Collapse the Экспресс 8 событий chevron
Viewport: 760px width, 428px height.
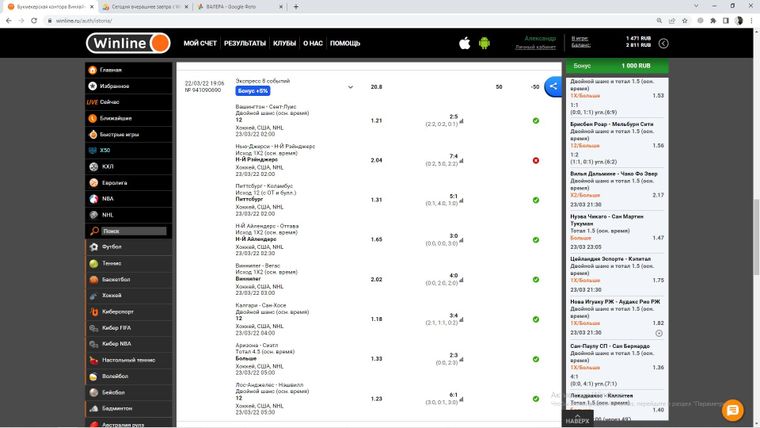click(x=350, y=87)
